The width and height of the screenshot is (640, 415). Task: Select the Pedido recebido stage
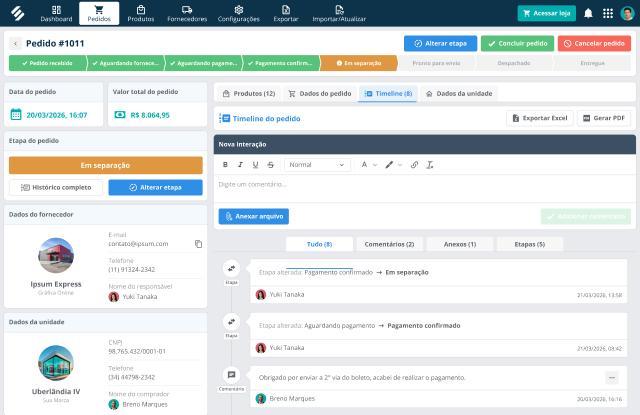coord(47,63)
